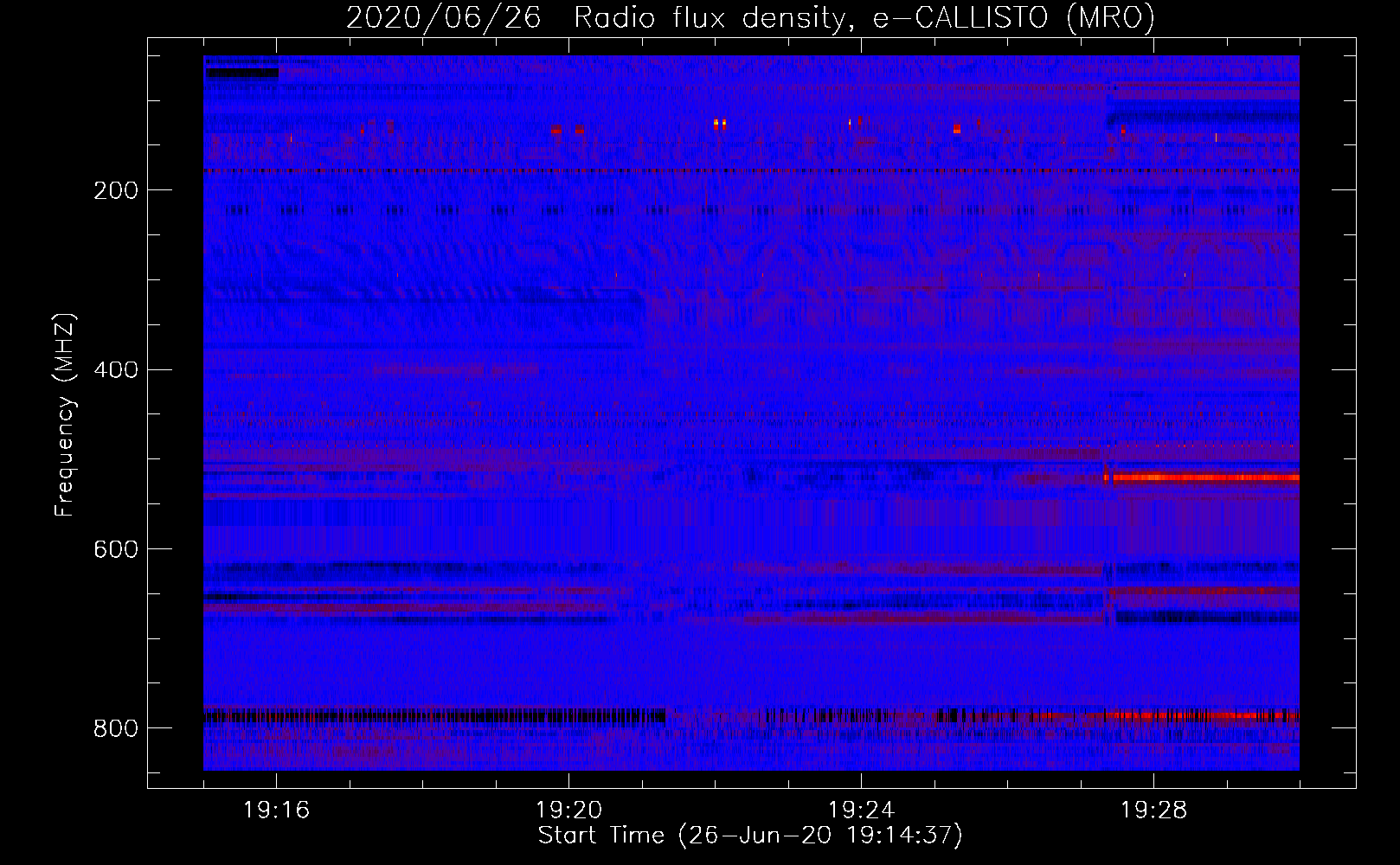Click the "Start Time (26-Jun-20 19:14:37)" label
Screen dimensions: 1400x865
pos(750,836)
